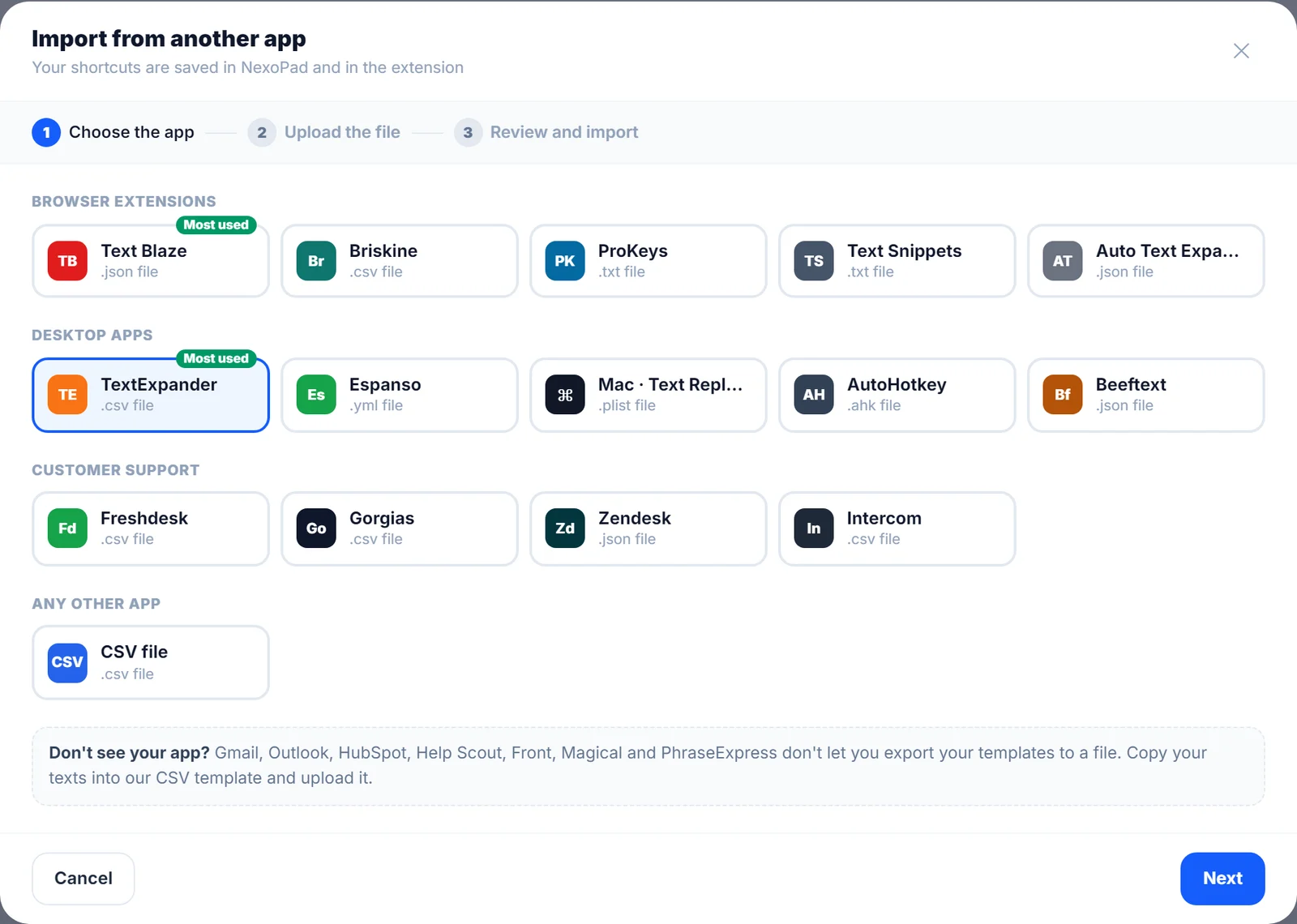Go to step 3 Review and import
The width and height of the screenshot is (1297, 924).
pos(546,132)
